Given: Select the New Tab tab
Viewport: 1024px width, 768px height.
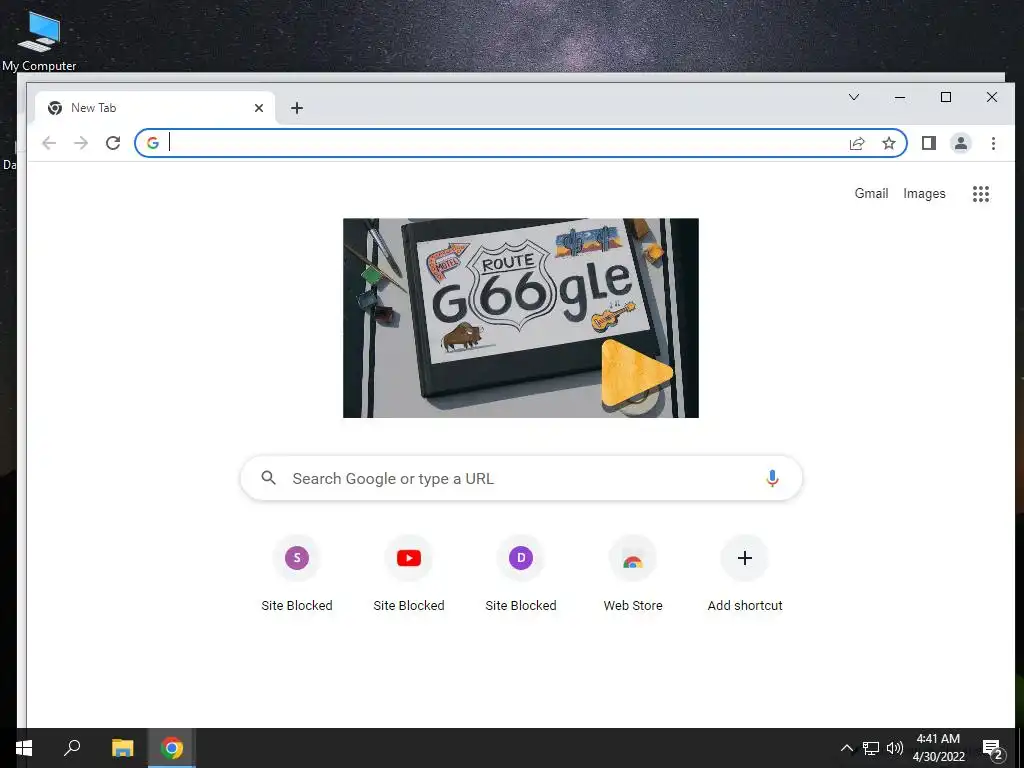Looking at the screenshot, I should [x=155, y=108].
